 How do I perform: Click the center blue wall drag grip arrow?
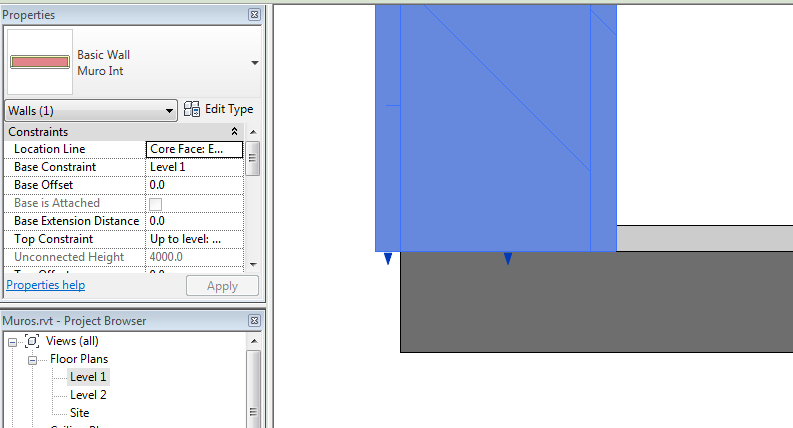pos(508,259)
